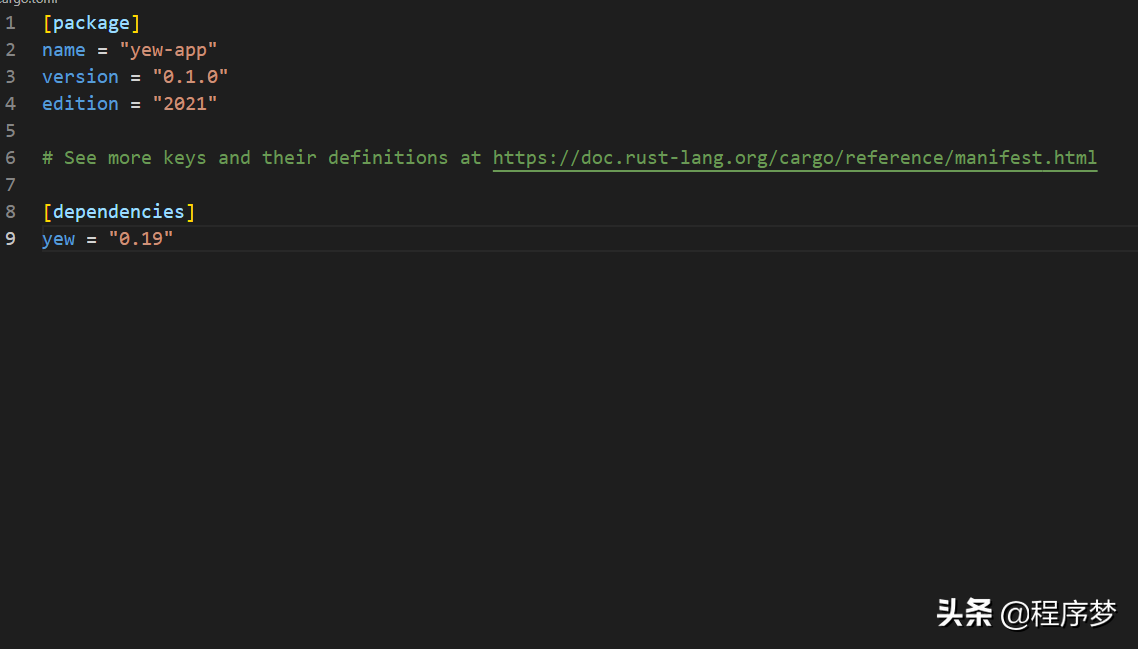
Task: Open the Cargo manifest reference URL
Action: pos(794,158)
